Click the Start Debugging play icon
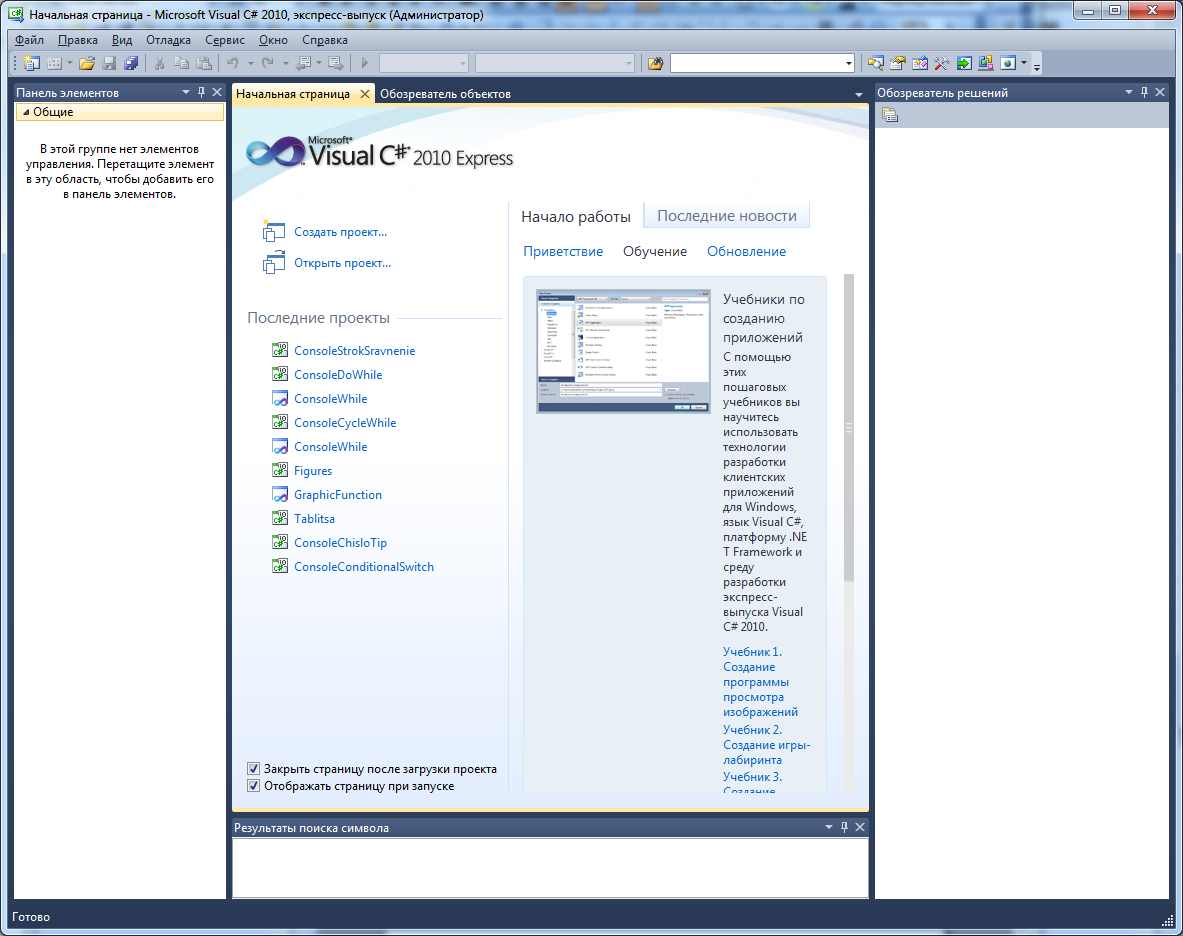 pyautogui.click(x=365, y=63)
